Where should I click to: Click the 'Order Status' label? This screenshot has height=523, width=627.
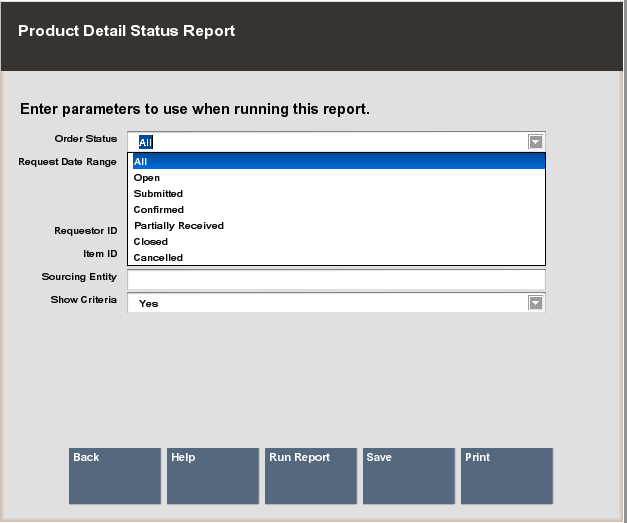point(86,139)
